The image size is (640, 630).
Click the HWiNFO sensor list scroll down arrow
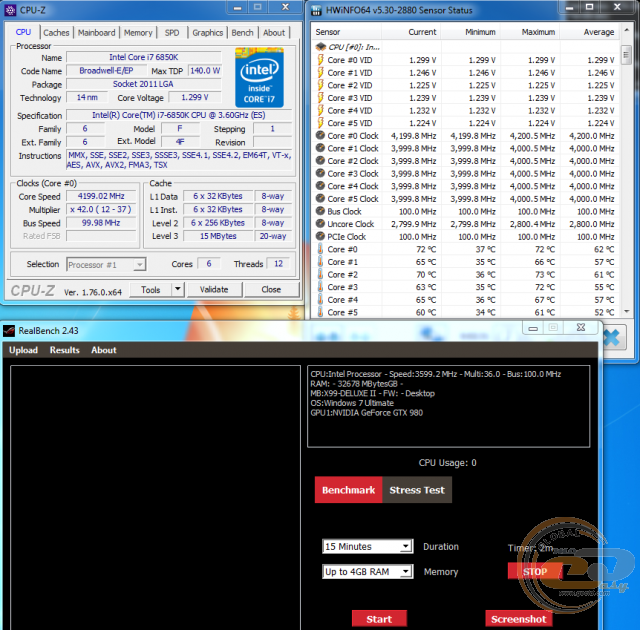tap(626, 312)
